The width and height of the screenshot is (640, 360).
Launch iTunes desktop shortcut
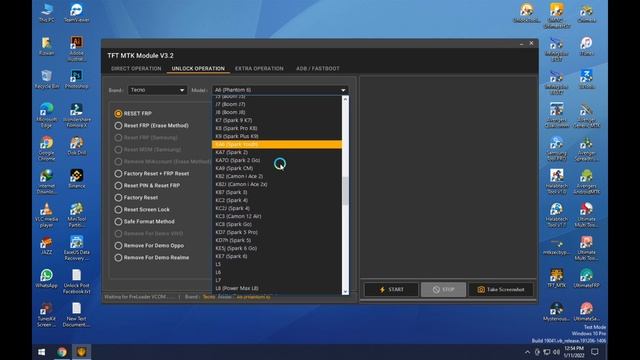point(587,46)
